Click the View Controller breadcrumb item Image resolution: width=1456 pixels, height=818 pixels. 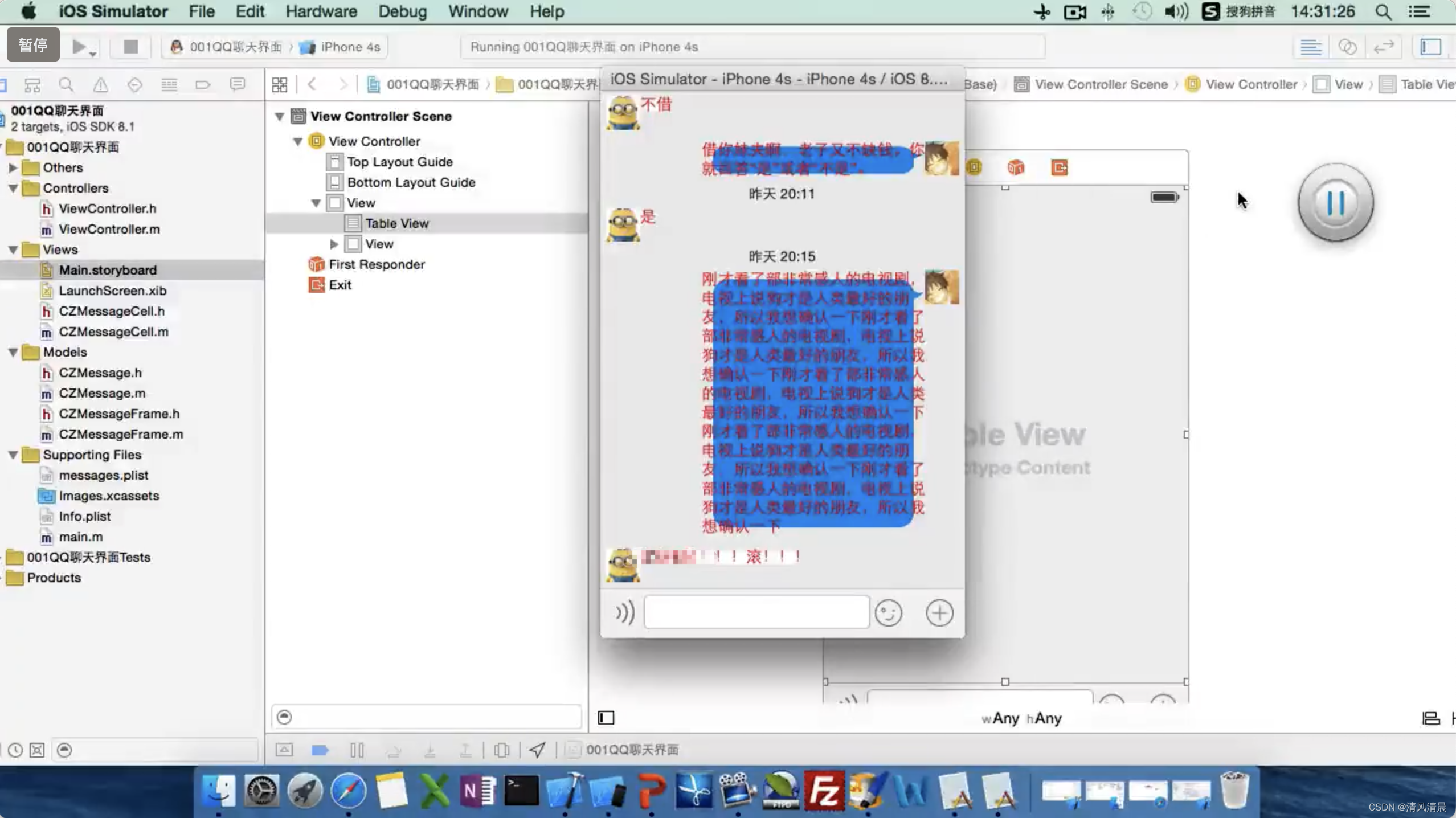point(1241,84)
